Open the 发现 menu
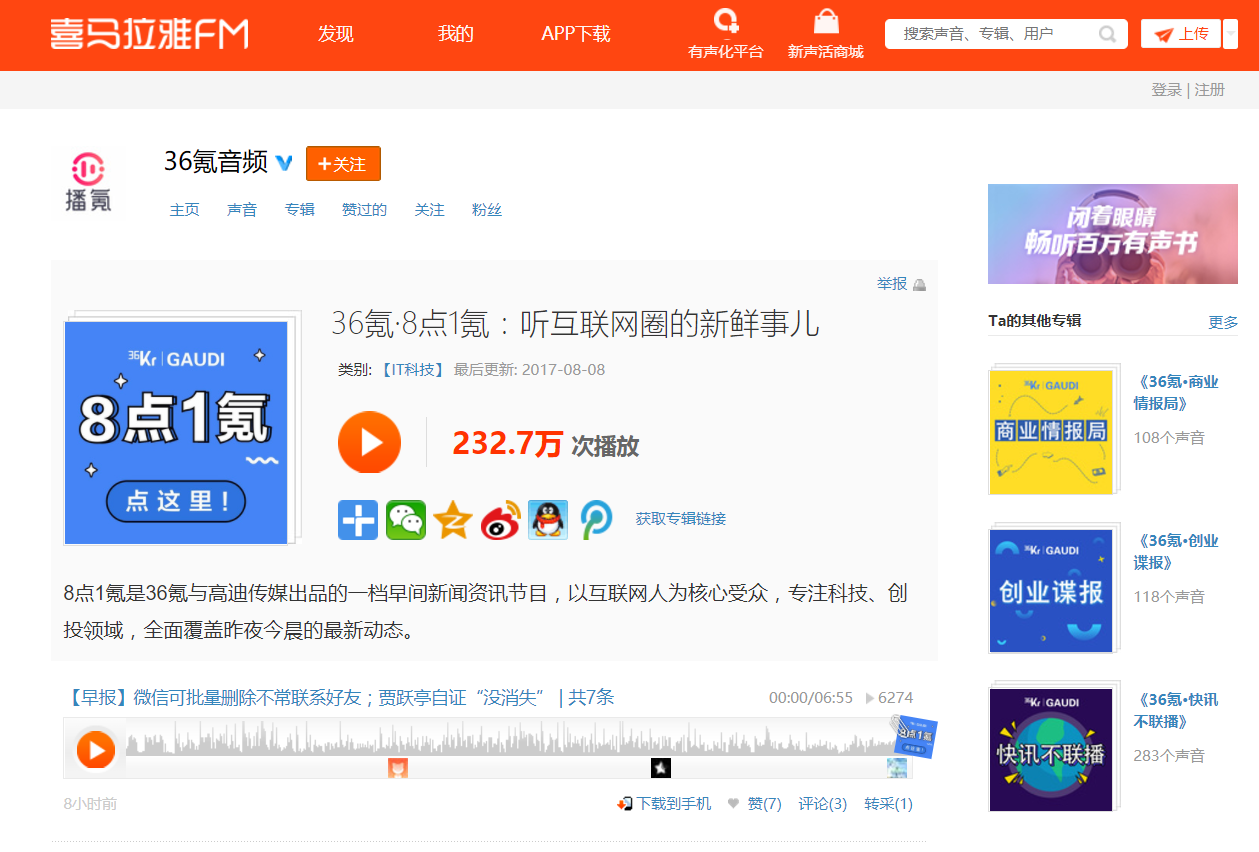1259x852 pixels. coord(336,34)
